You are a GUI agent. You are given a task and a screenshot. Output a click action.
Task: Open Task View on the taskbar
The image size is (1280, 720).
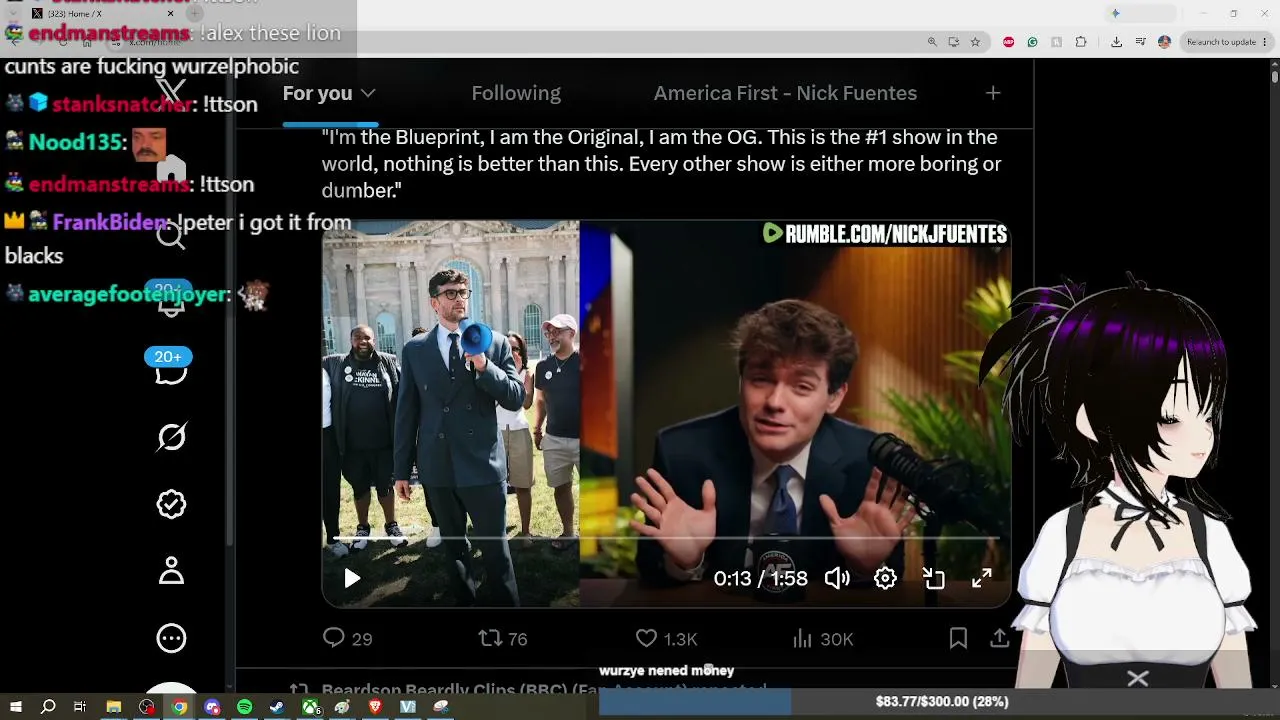[80, 707]
